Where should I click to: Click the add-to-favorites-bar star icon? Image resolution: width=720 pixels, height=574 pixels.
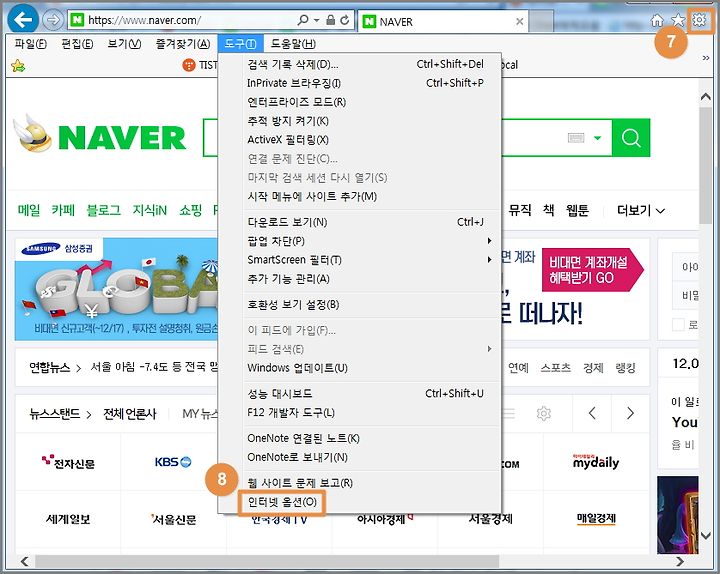[18, 66]
